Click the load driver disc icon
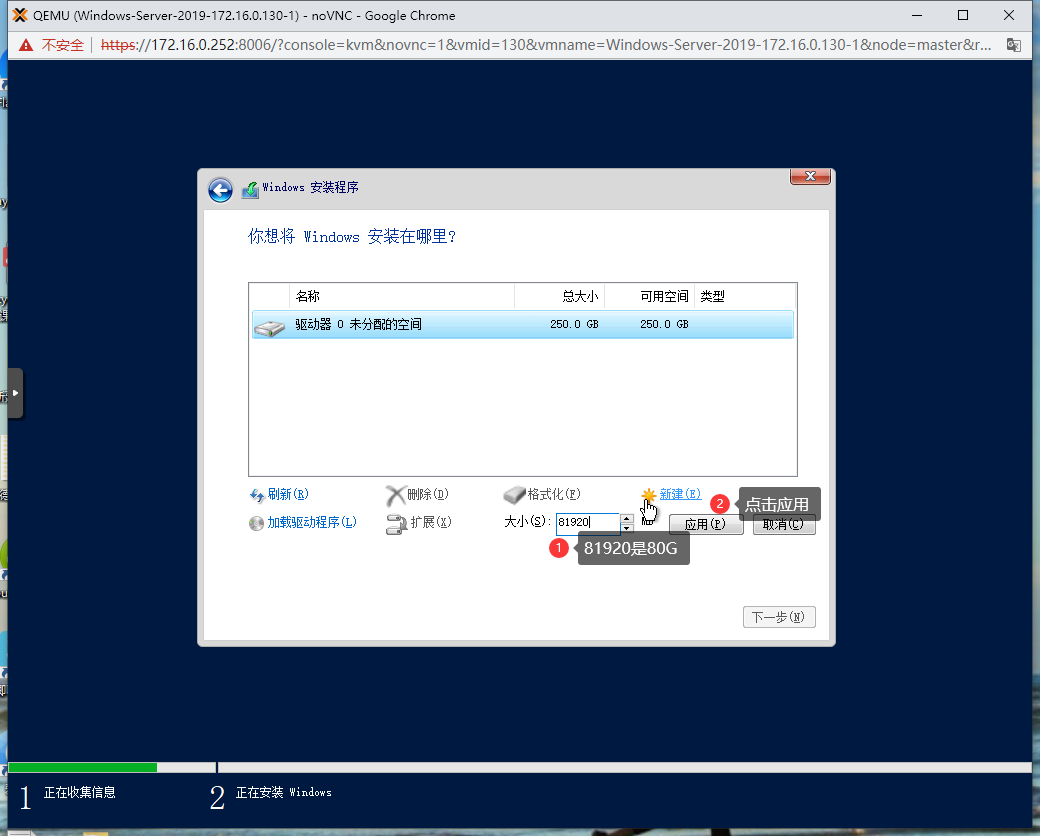Image resolution: width=1040 pixels, height=836 pixels. 257,523
